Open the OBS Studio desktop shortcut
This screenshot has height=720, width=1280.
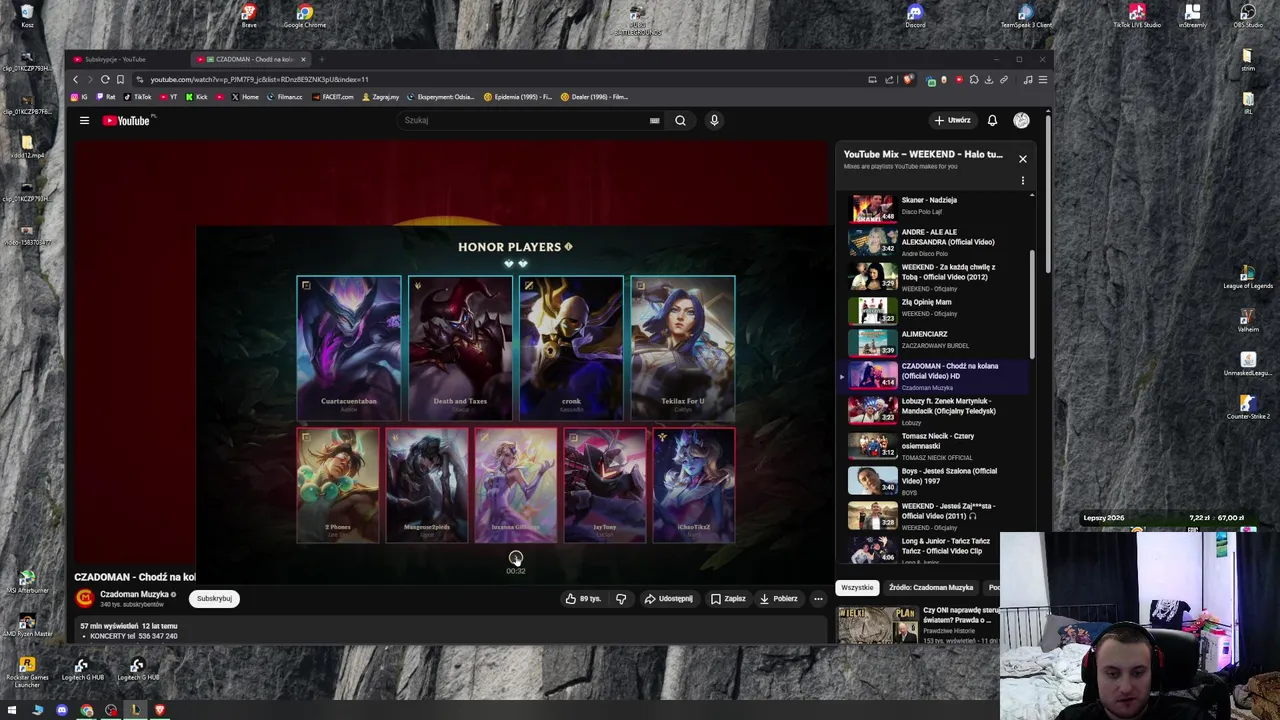[x=1248, y=16]
